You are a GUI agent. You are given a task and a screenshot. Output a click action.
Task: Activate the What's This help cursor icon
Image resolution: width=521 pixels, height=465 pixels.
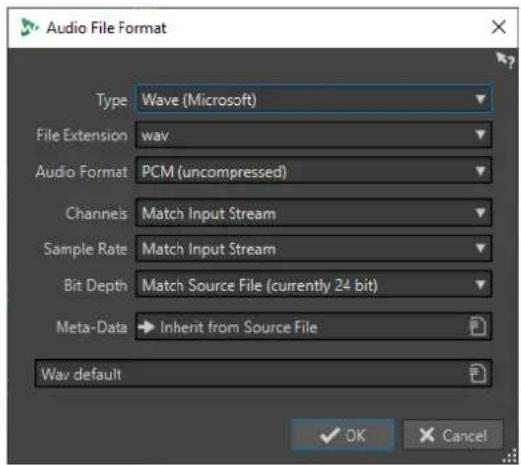point(505,60)
